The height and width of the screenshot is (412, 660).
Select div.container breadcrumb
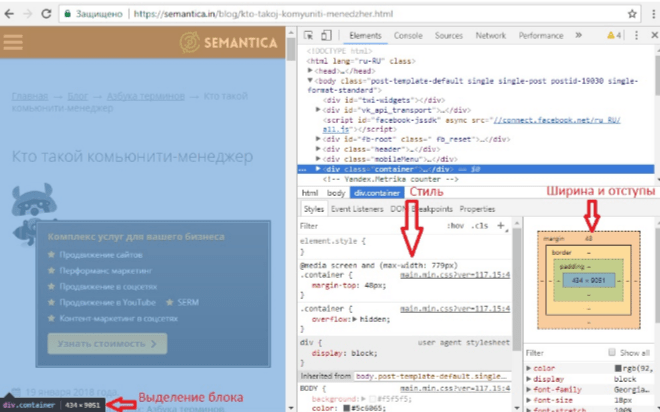point(377,193)
